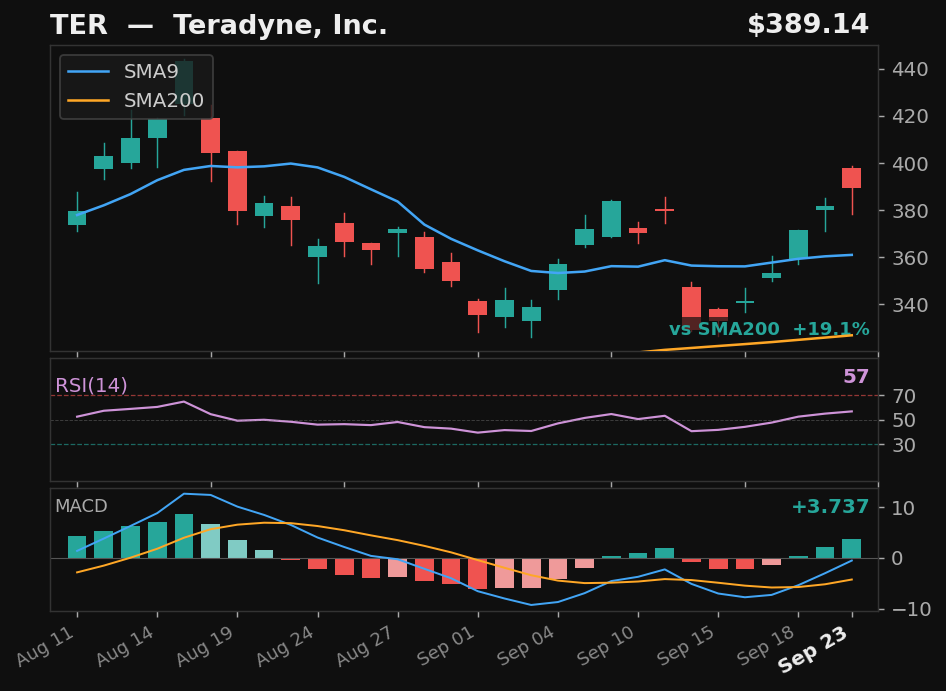Click the first green candlestick on Aug 11
The image size is (946, 691).
point(77,218)
